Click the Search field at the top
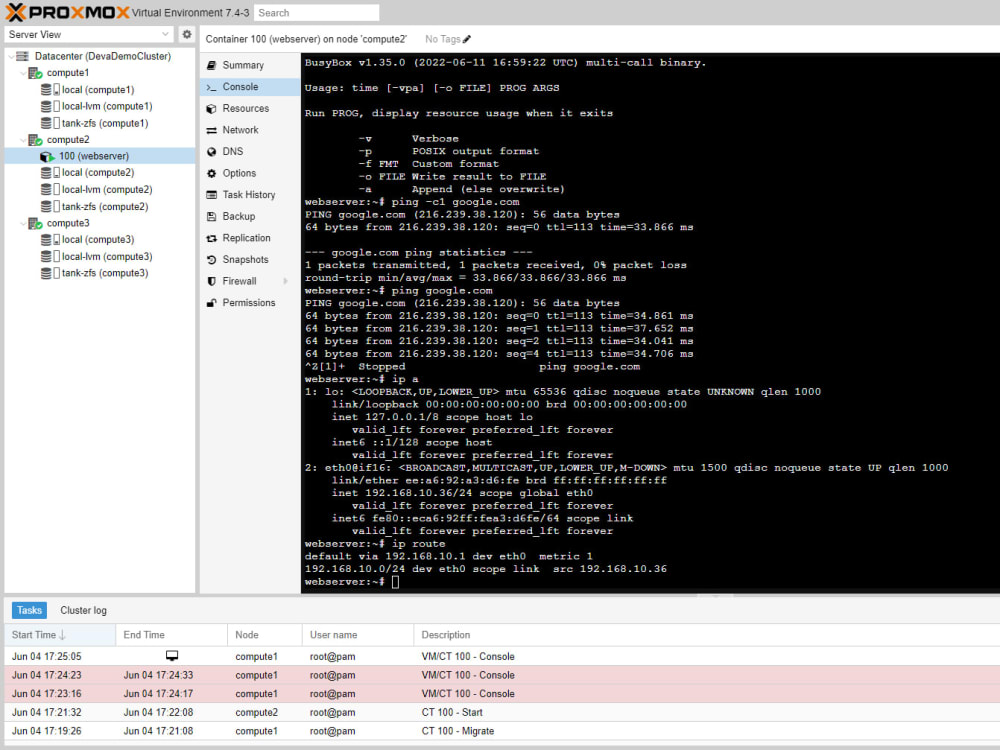Image resolution: width=1000 pixels, height=750 pixels. (316, 13)
